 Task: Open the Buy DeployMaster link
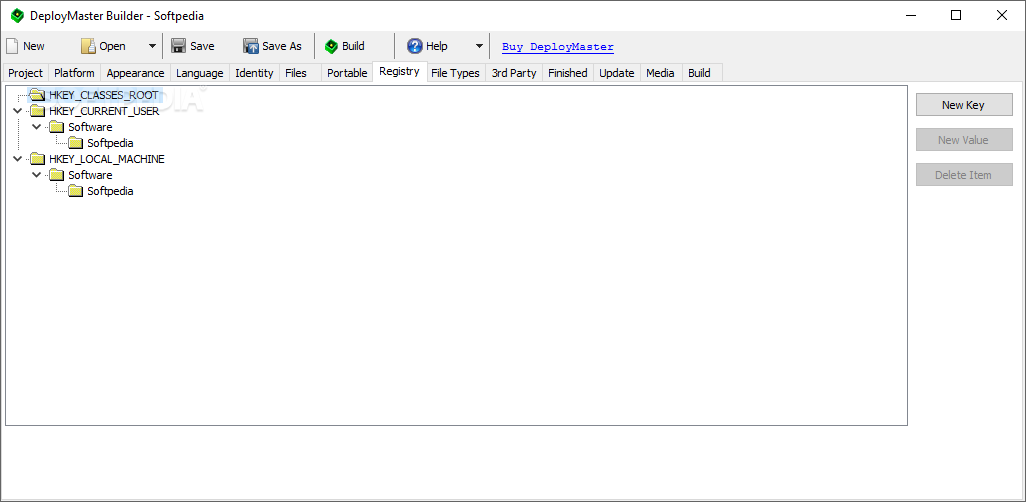(x=557, y=46)
